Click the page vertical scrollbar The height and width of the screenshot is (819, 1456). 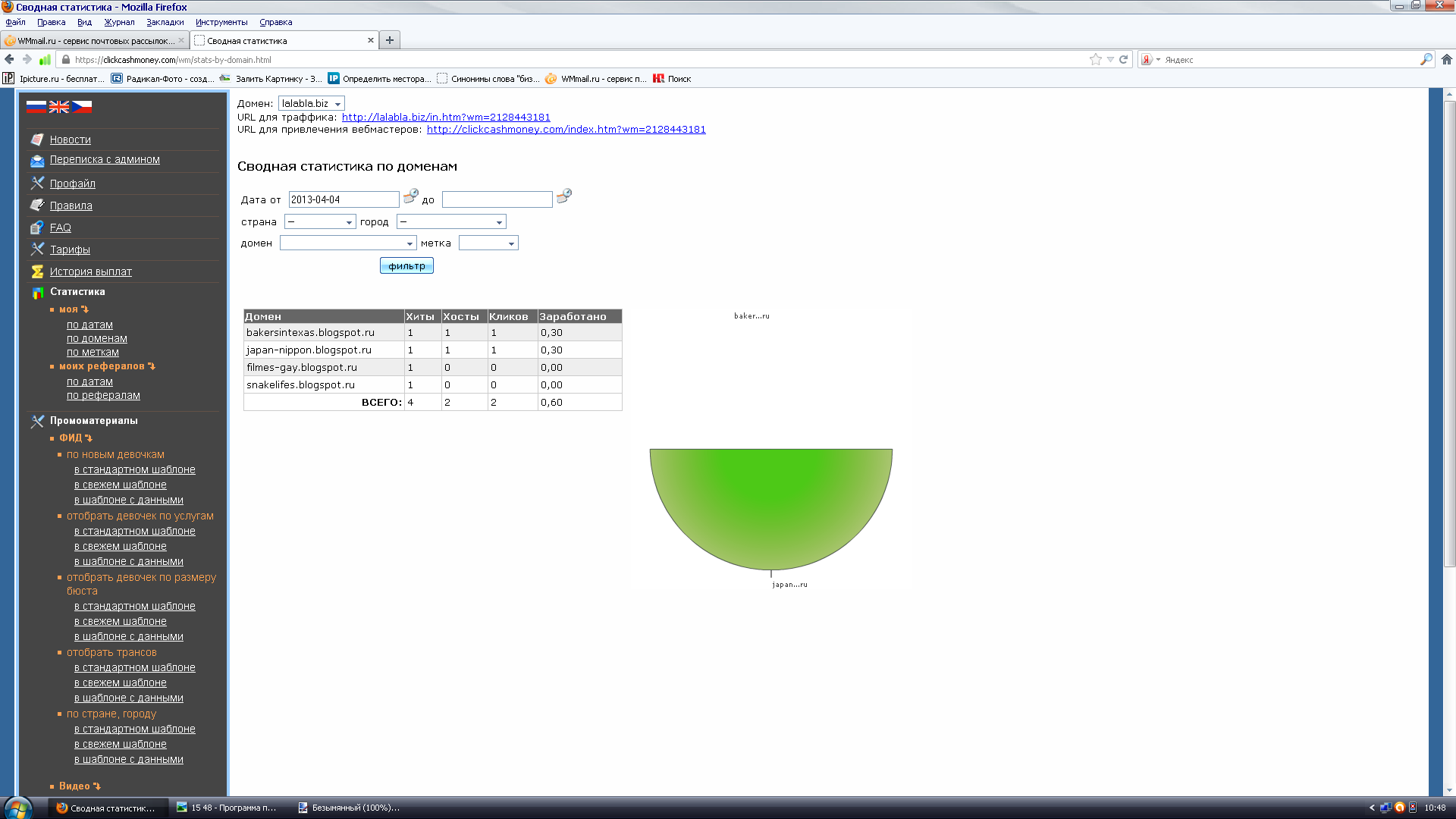click(1449, 334)
